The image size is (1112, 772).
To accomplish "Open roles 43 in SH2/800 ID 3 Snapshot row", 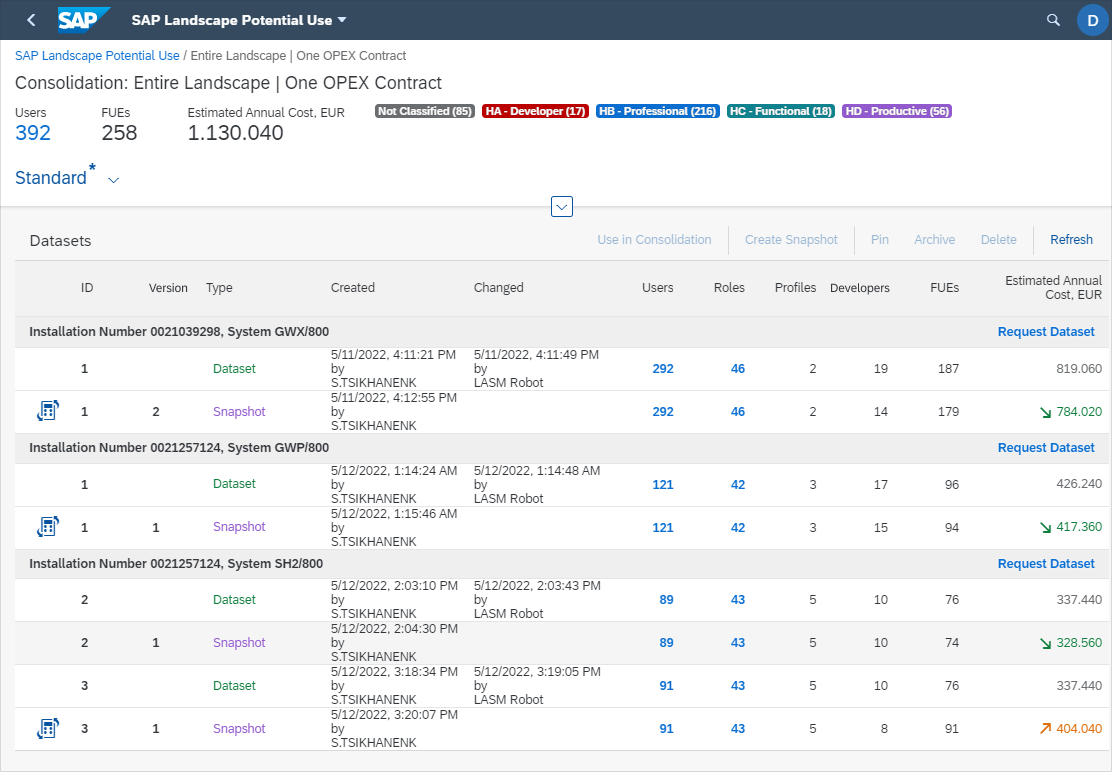I will (738, 729).
